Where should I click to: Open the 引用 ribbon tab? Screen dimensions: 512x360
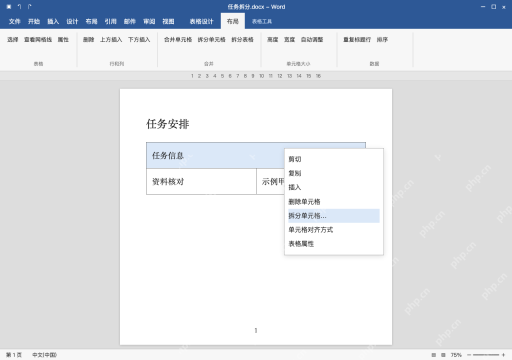[111, 21]
